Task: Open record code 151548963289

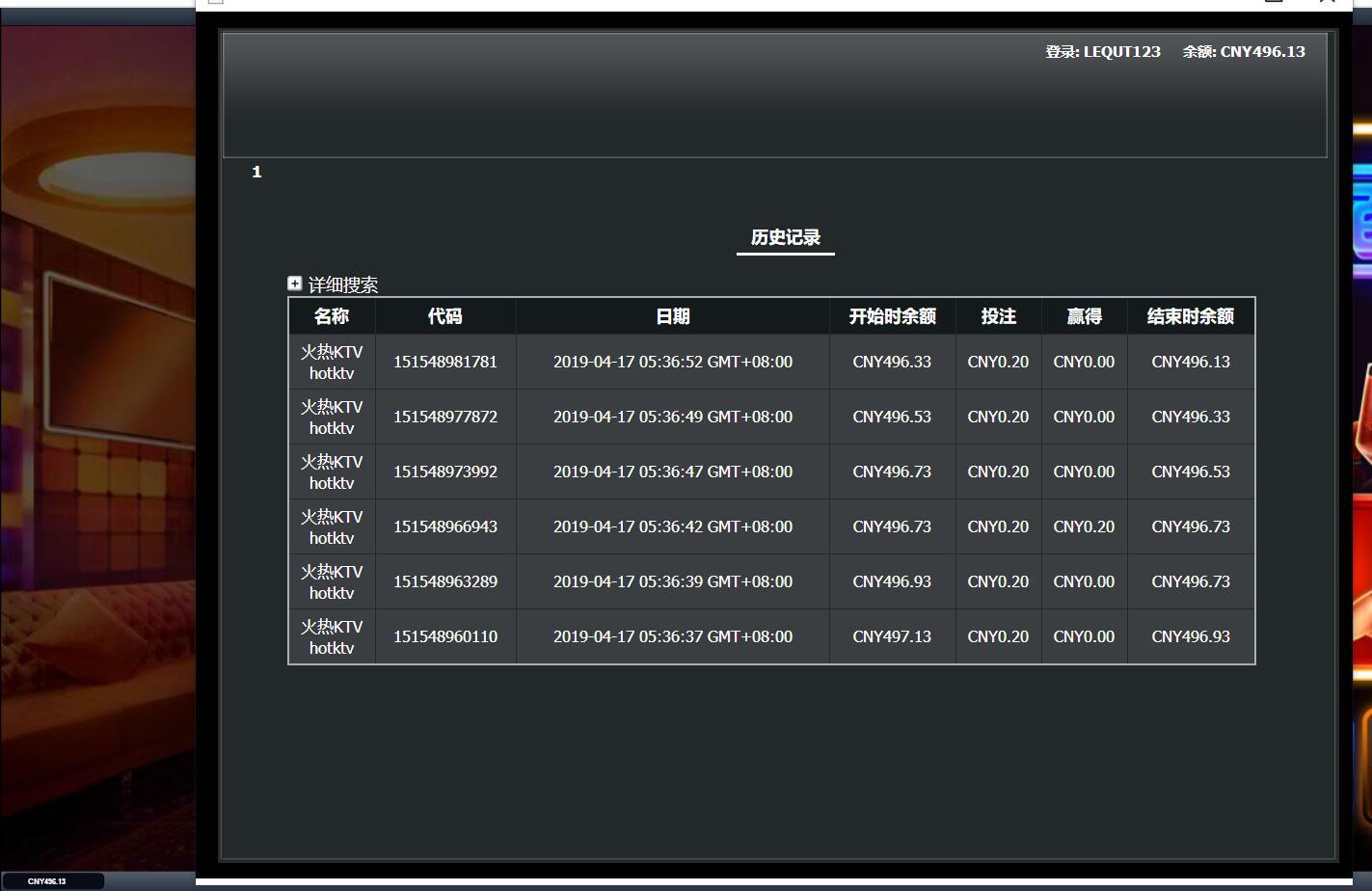Action: pos(445,581)
